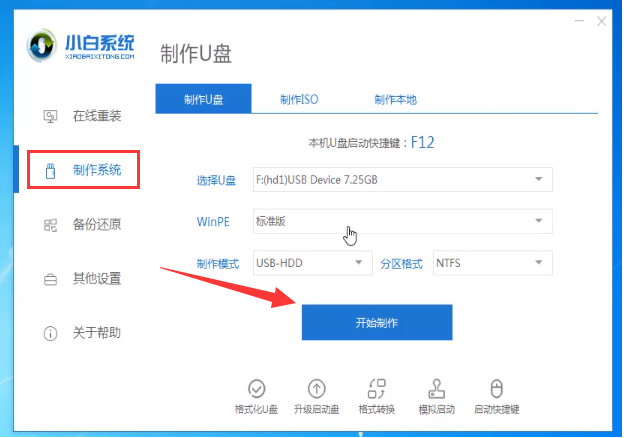Click the 开始制作 button
The width and height of the screenshot is (624, 438).
[377, 323]
